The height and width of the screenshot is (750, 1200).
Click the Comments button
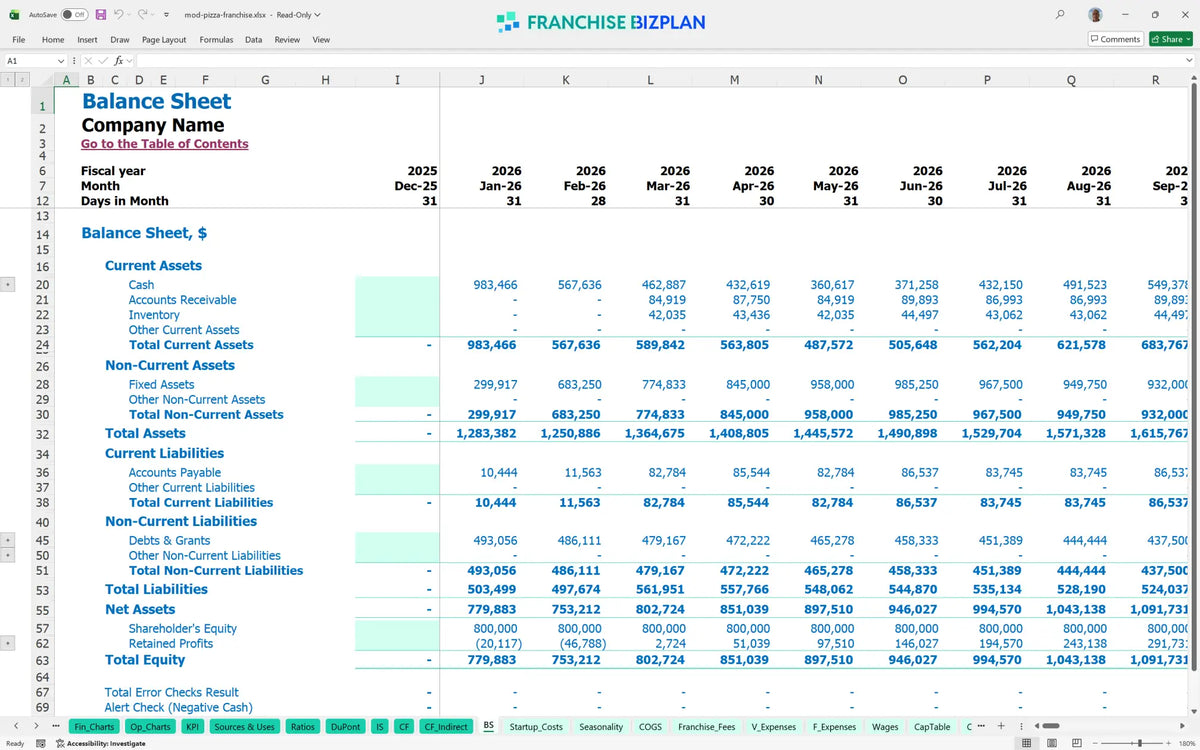point(1115,39)
